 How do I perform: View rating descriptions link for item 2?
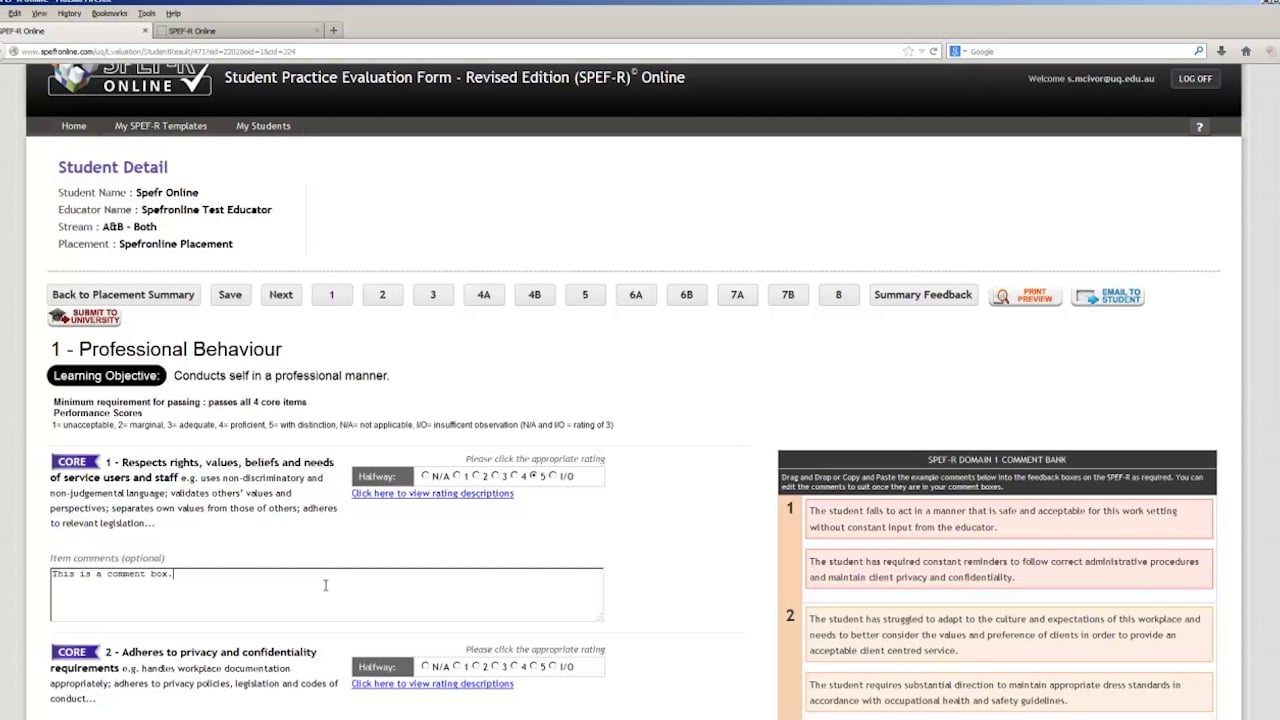tap(432, 684)
